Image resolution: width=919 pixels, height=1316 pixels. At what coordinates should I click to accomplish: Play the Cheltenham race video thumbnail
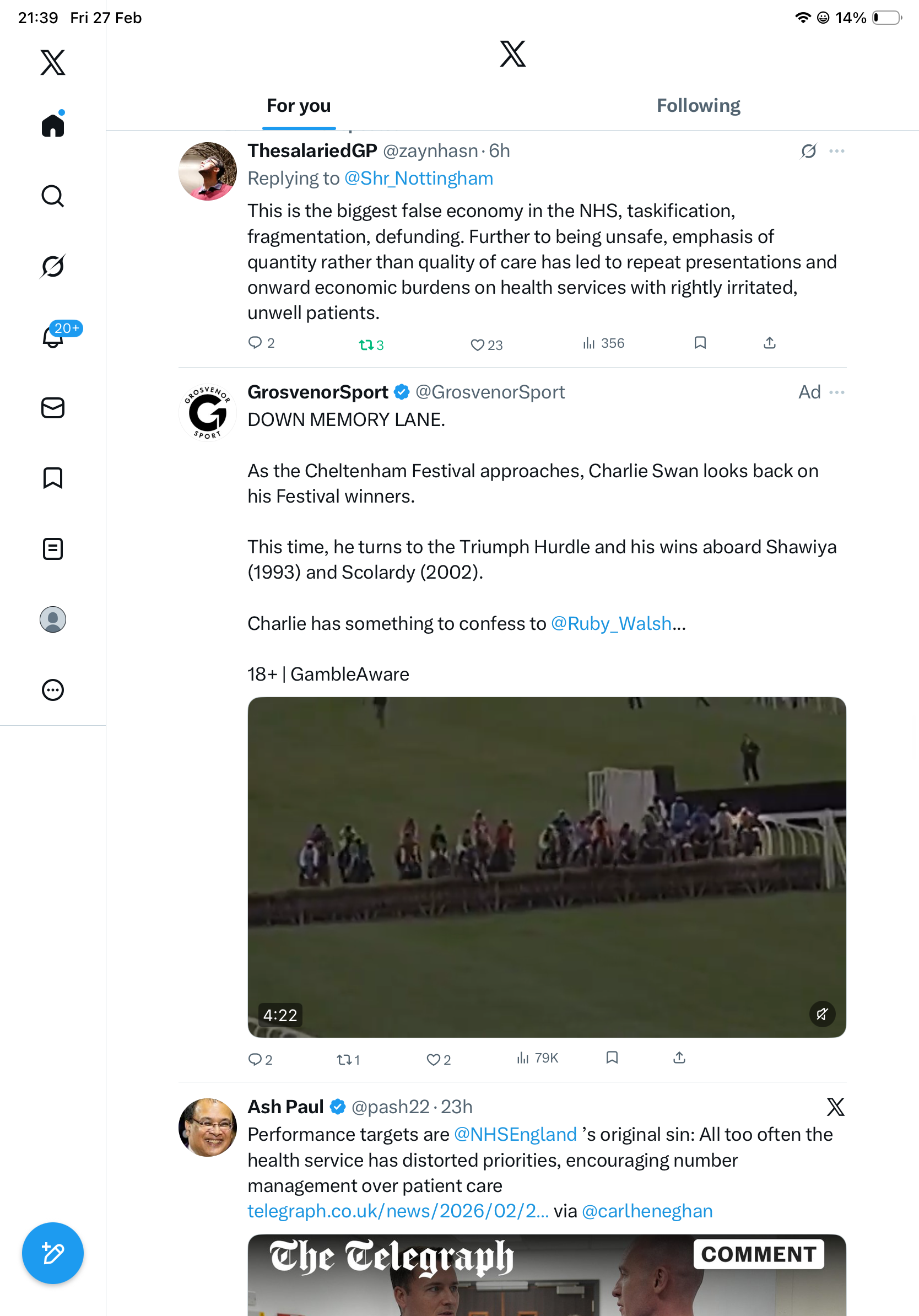point(547,867)
